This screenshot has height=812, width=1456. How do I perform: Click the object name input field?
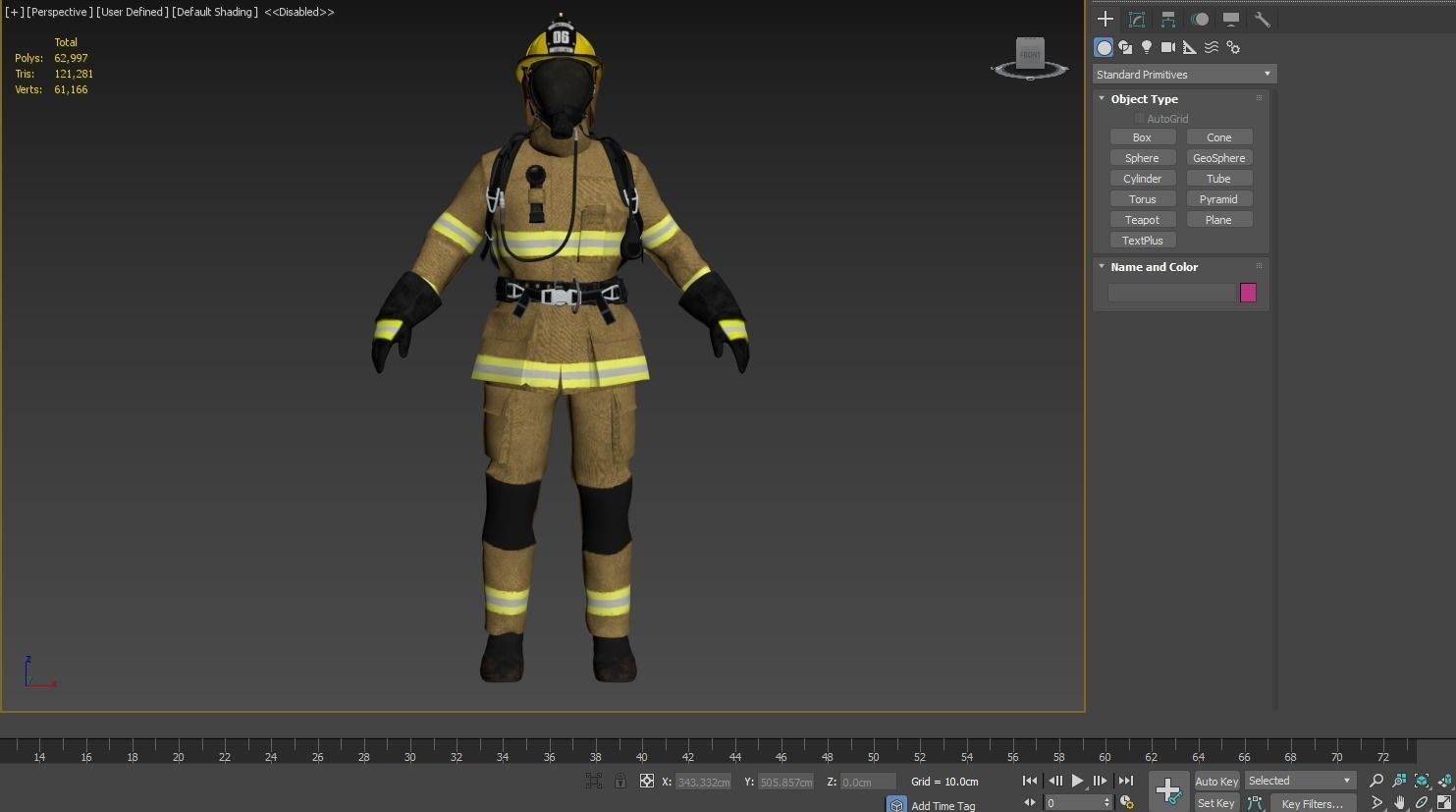tap(1171, 293)
